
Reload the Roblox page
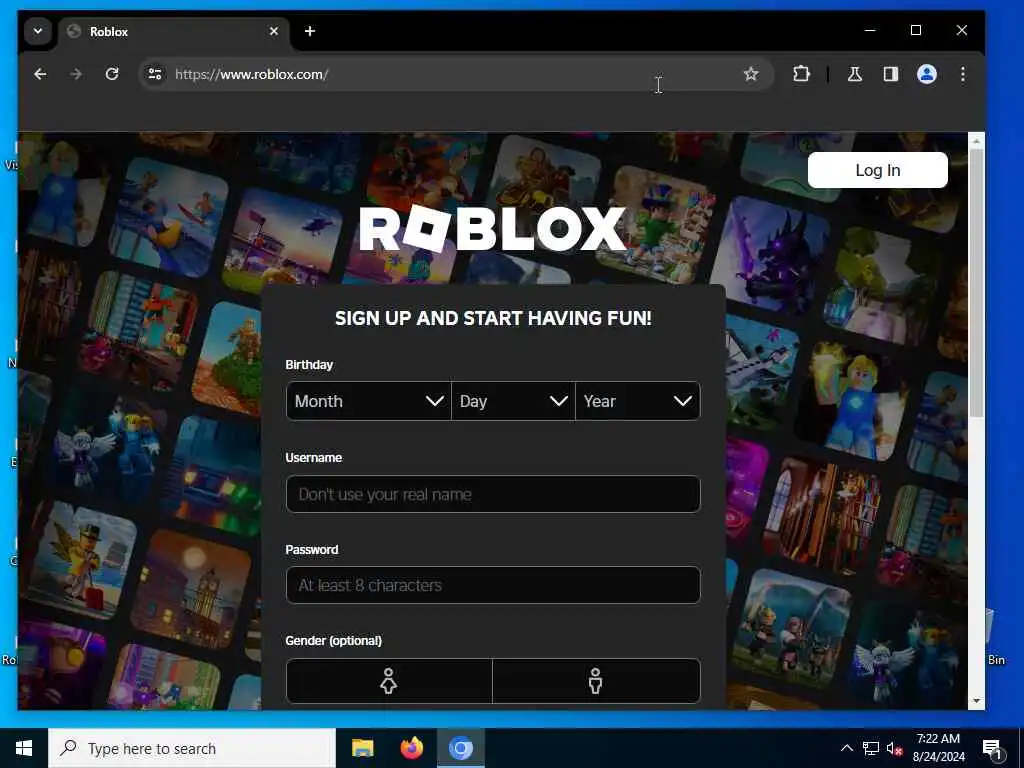112,74
